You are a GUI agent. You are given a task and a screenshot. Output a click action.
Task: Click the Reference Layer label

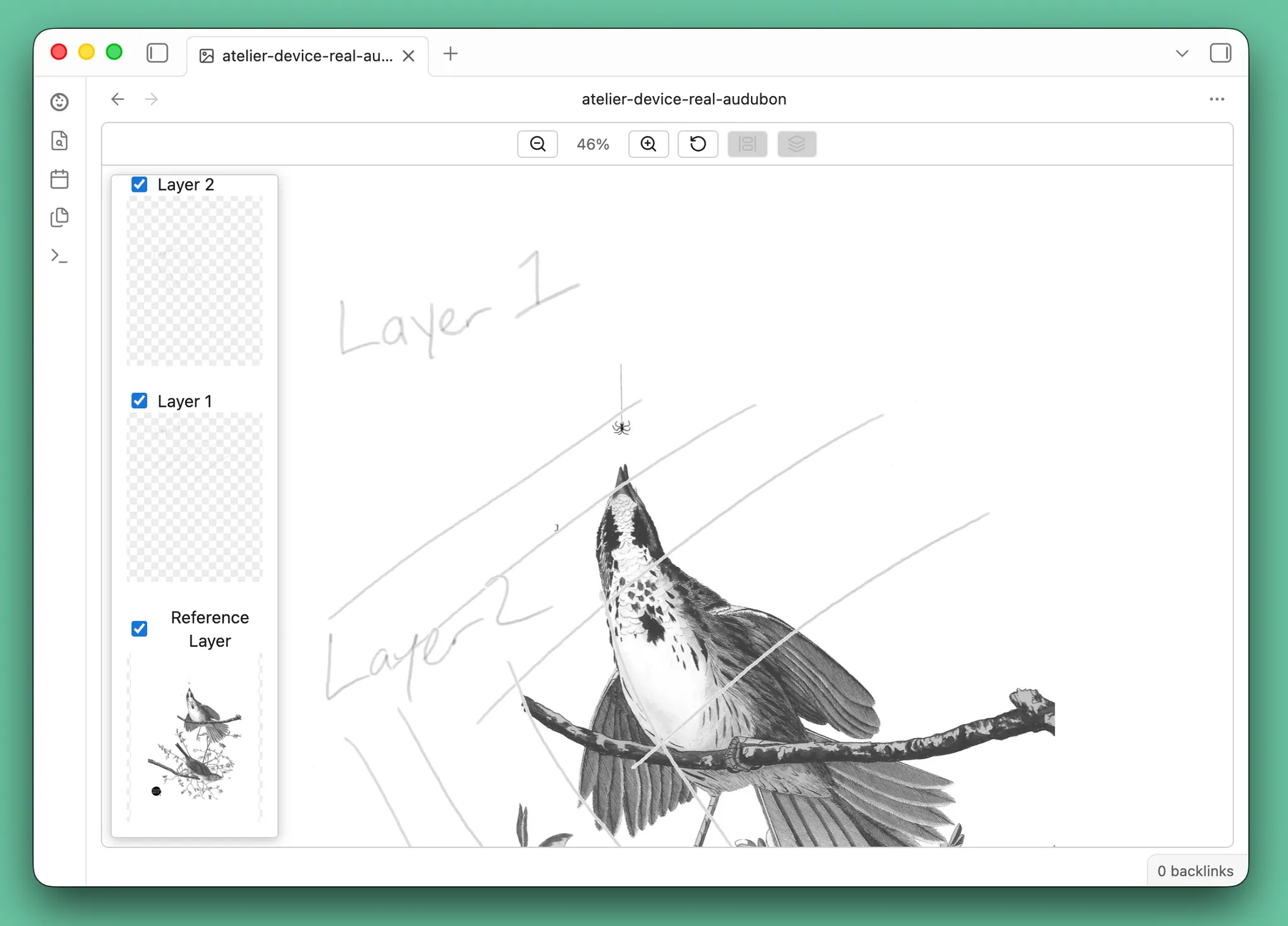[210, 629]
